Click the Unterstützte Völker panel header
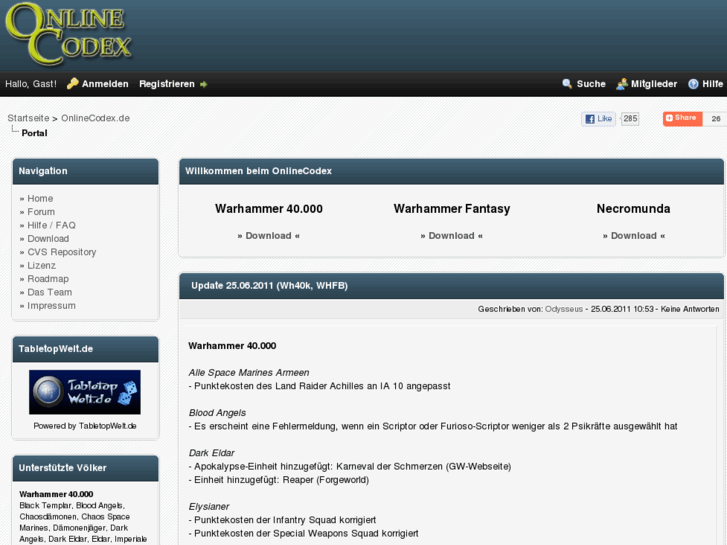Image resolution: width=727 pixels, height=545 pixels. pos(85,468)
